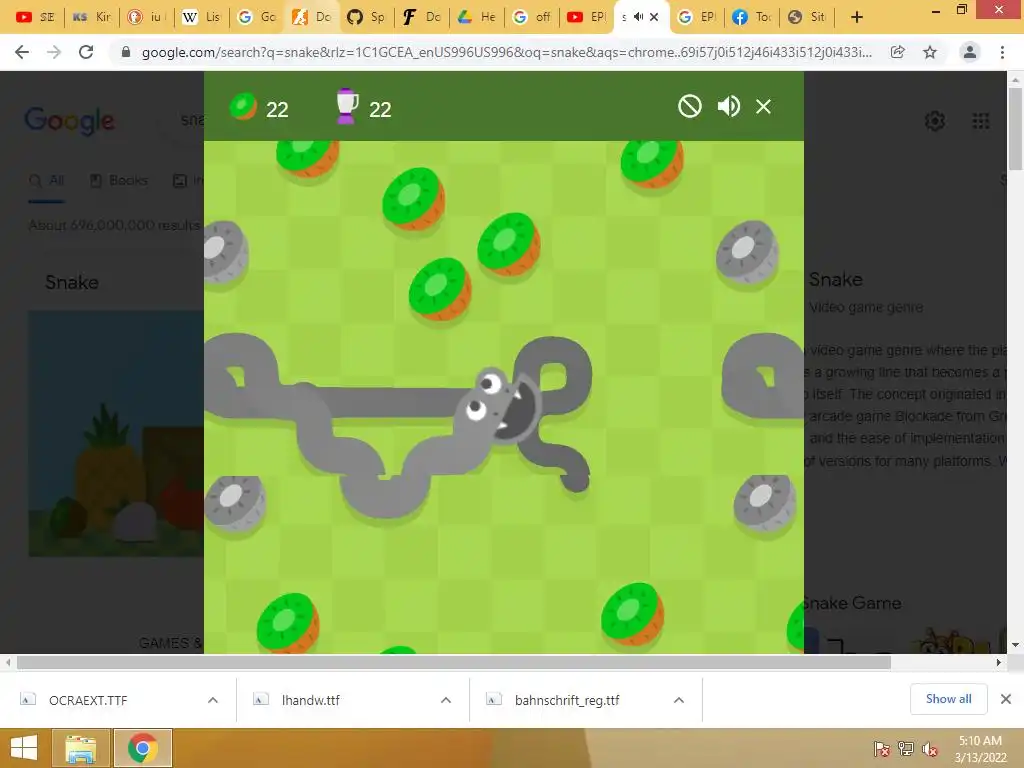Open downloaded OCRAEXT.TTF file
The height and width of the screenshot is (768, 1024).
(x=88, y=700)
